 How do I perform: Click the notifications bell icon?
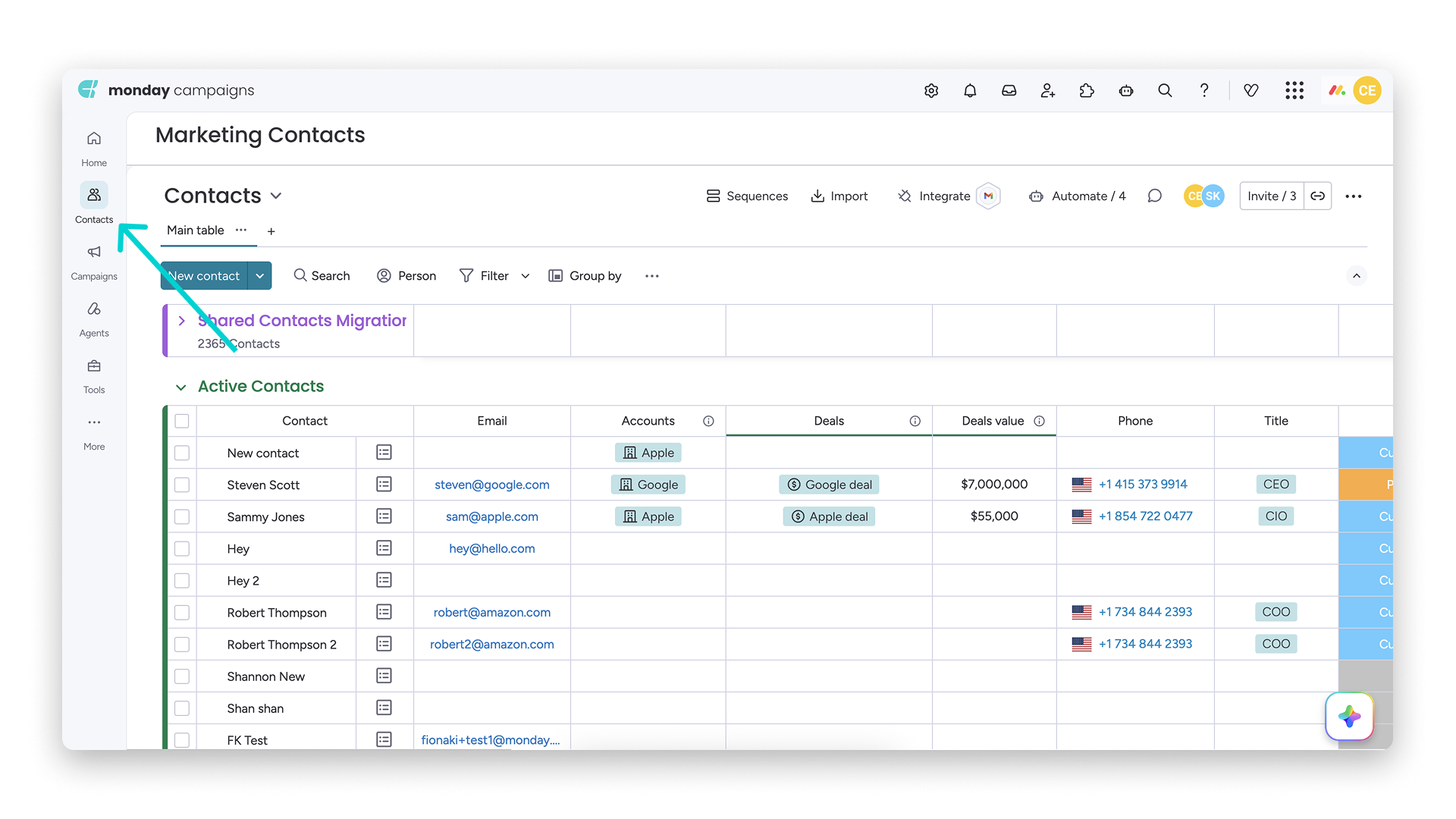click(x=970, y=91)
